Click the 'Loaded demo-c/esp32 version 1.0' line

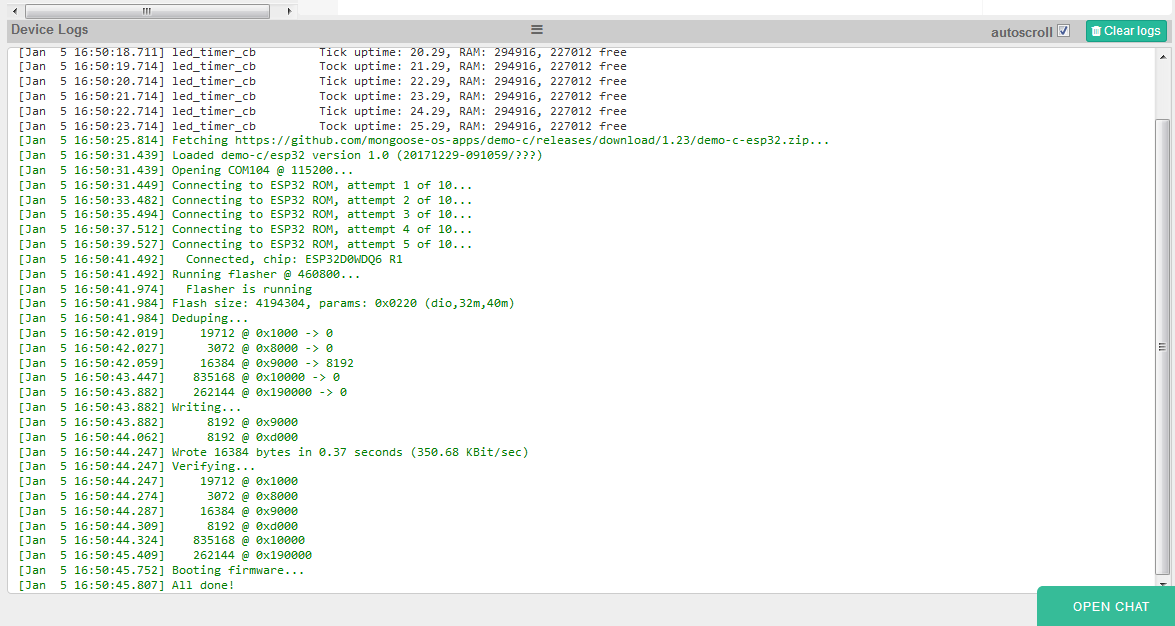280,155
